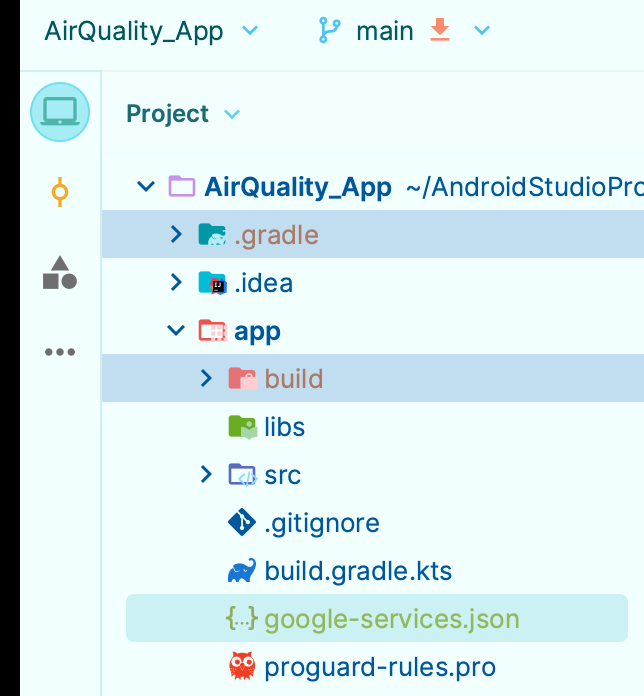644x696 pixels.
Task: Click the ~/AndroidStudioPro path text
Action: click(x=525, y=187)
